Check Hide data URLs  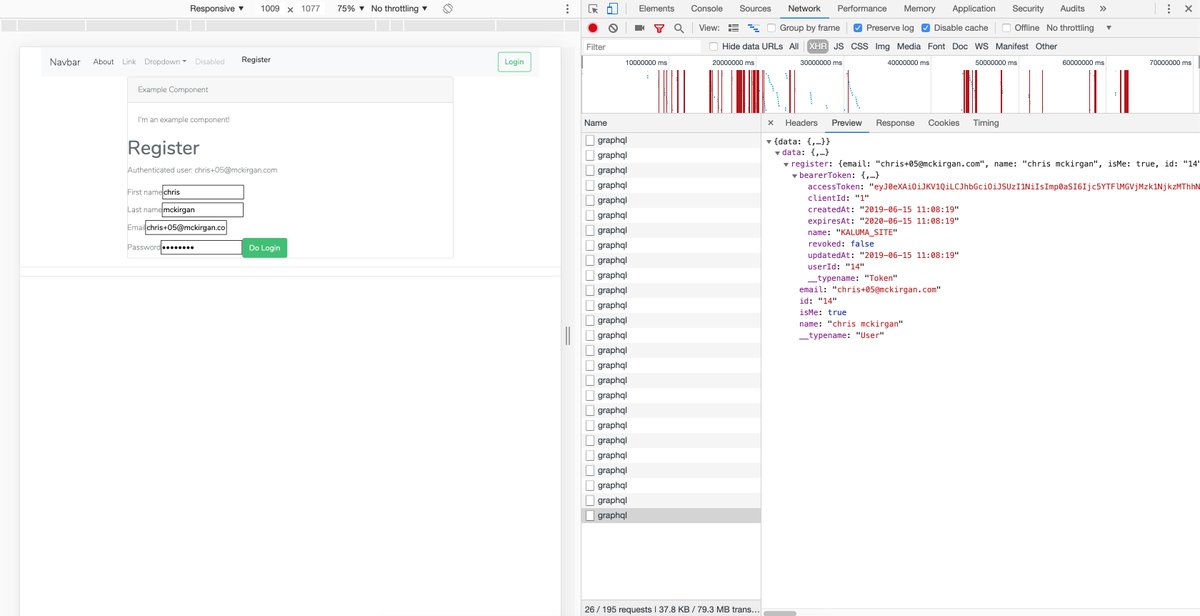[714, 46]
